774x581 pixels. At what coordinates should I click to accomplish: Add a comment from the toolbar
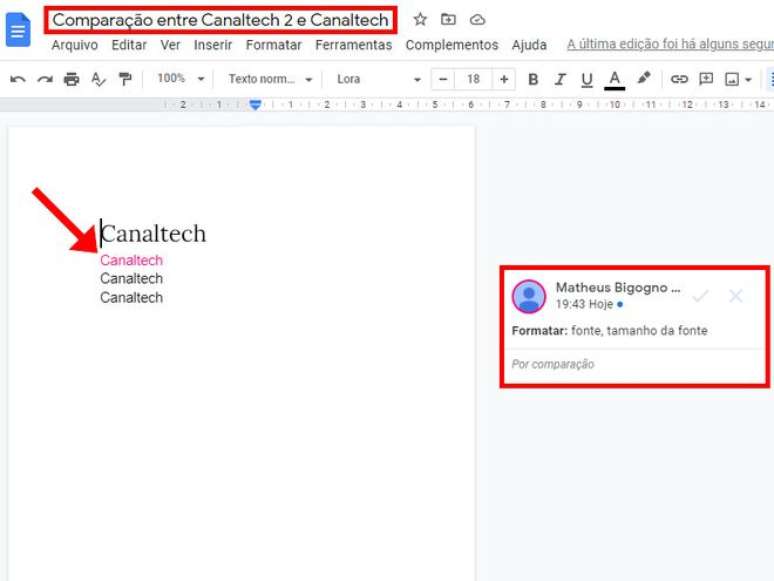point(706,79)
